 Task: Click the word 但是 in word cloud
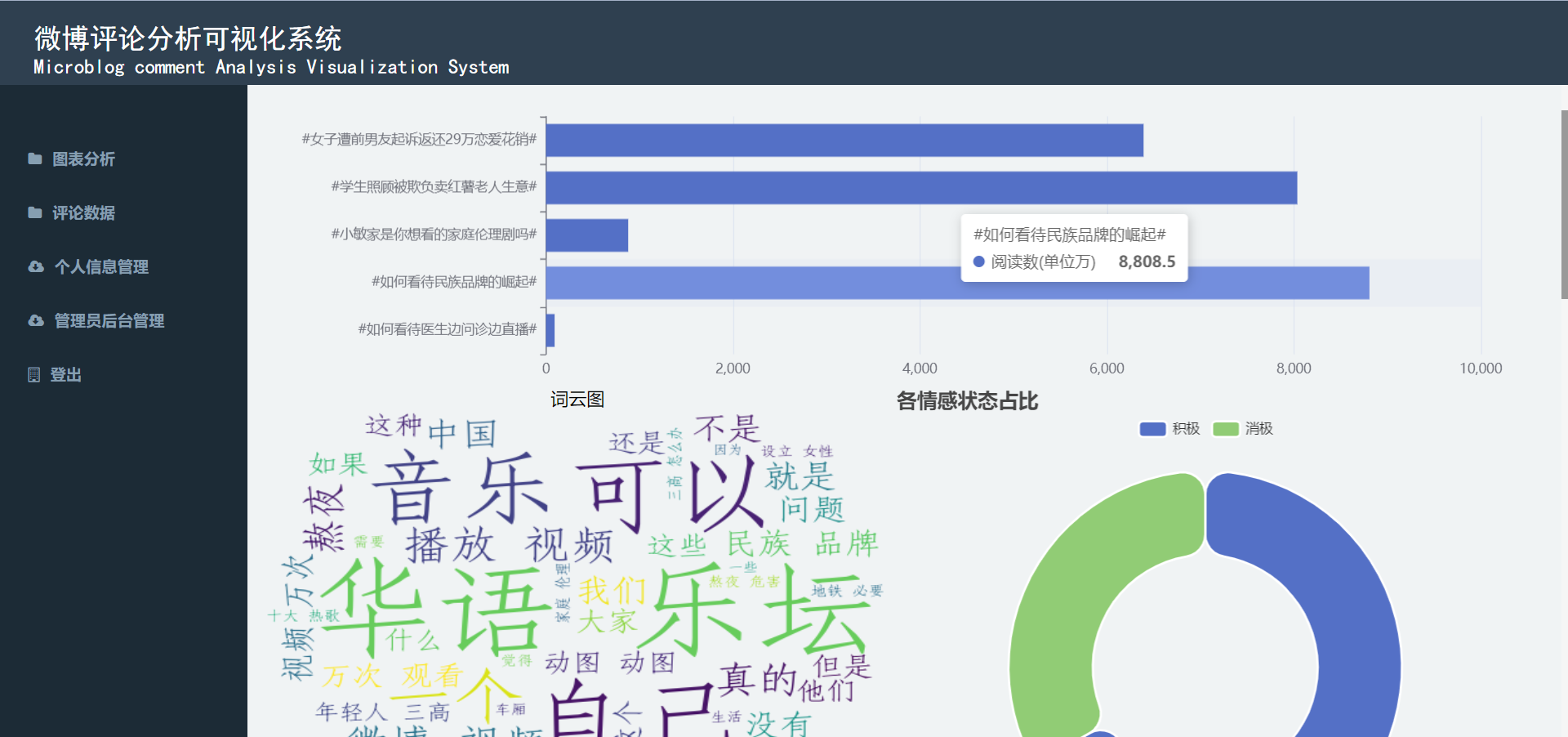[x=843, y=667]
